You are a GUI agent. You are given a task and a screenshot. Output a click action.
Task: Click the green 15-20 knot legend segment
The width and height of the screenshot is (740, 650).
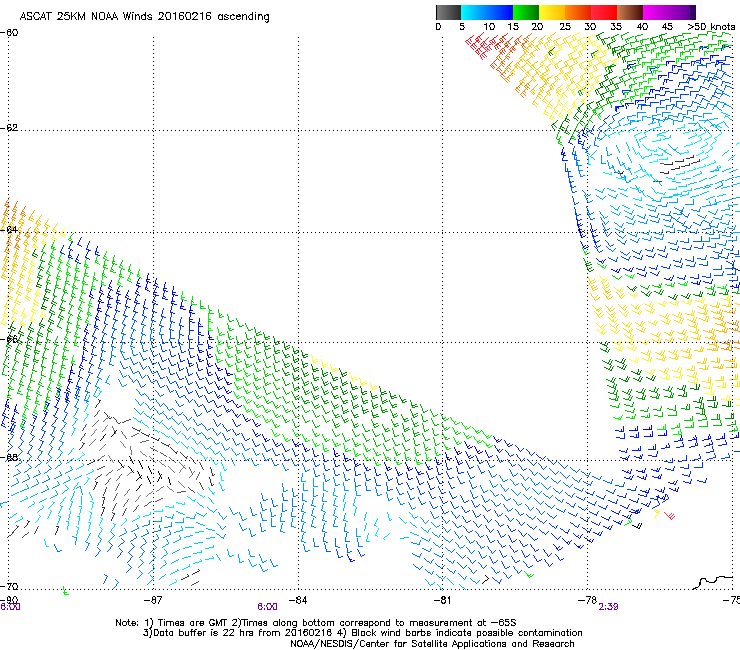(526, 12)
